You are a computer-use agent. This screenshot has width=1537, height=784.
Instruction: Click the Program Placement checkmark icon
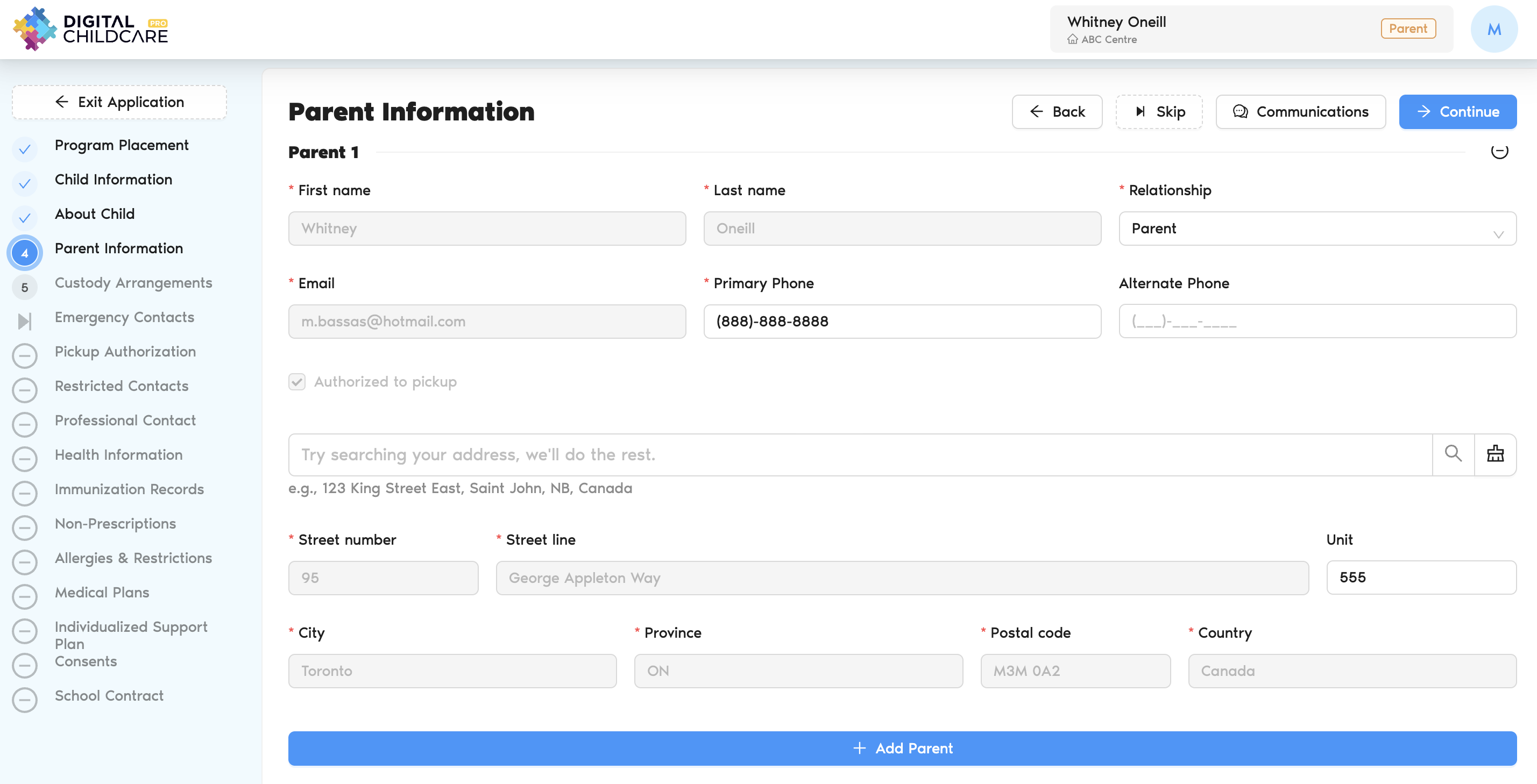click(24, 149)
